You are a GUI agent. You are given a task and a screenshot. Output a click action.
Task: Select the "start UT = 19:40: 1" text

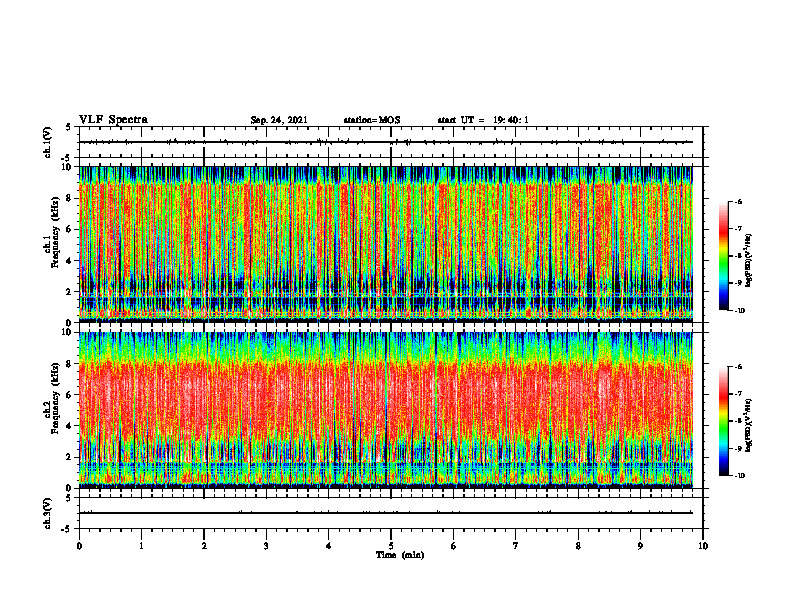pyautogui.click(x=483, y=120)
